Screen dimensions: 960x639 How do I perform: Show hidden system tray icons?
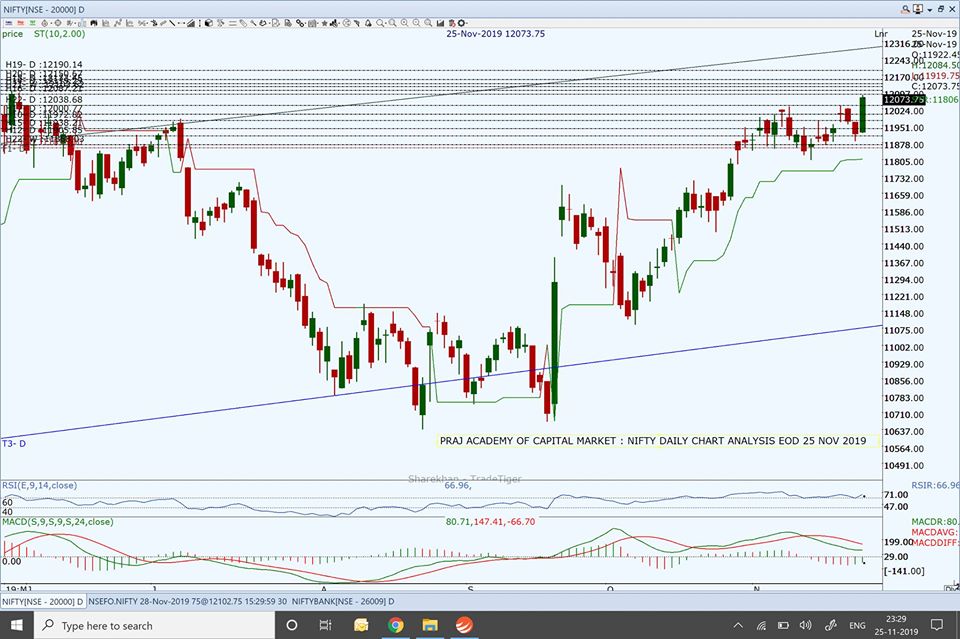point(738,625)
